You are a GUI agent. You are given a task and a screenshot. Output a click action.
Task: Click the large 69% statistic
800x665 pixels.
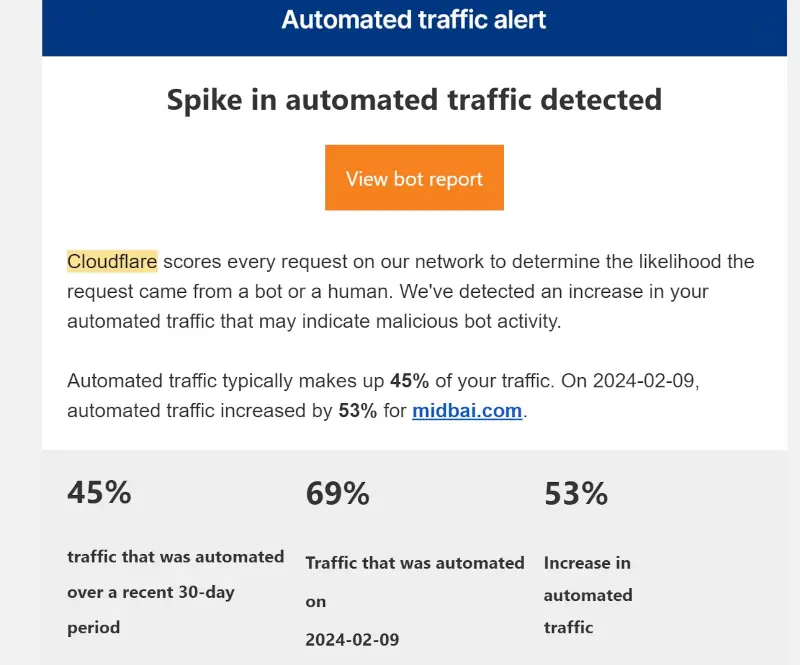coord(337,493)
